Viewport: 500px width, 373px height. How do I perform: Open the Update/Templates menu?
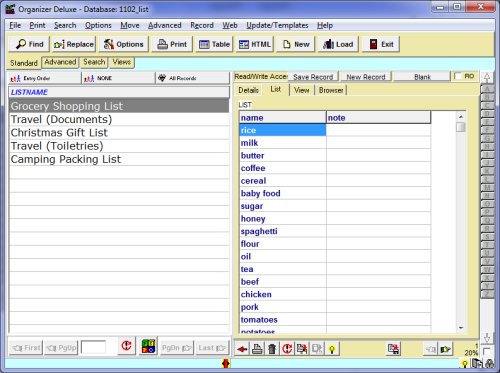tap(277, 25)
